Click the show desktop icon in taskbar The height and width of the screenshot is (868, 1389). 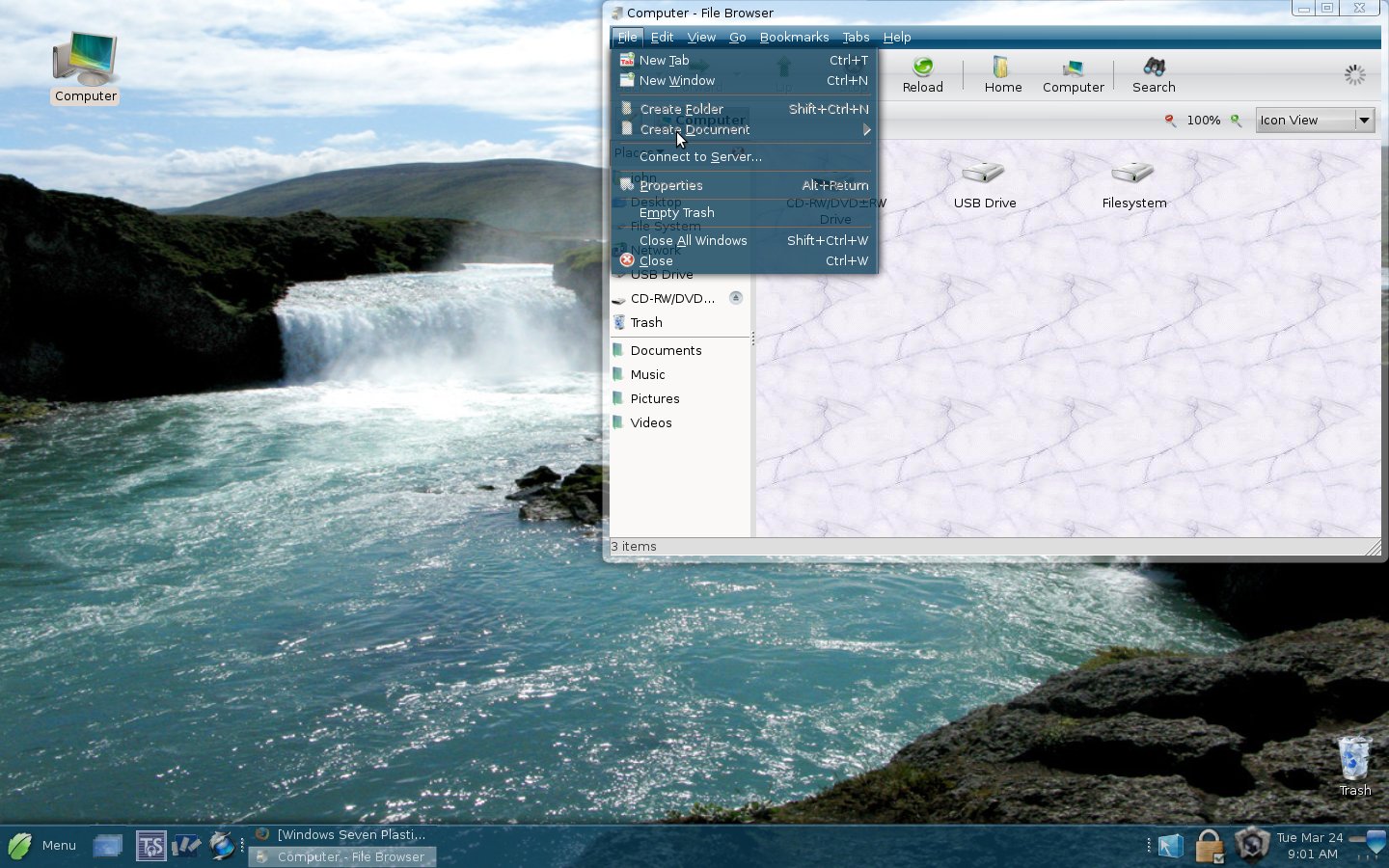point(108,846)
